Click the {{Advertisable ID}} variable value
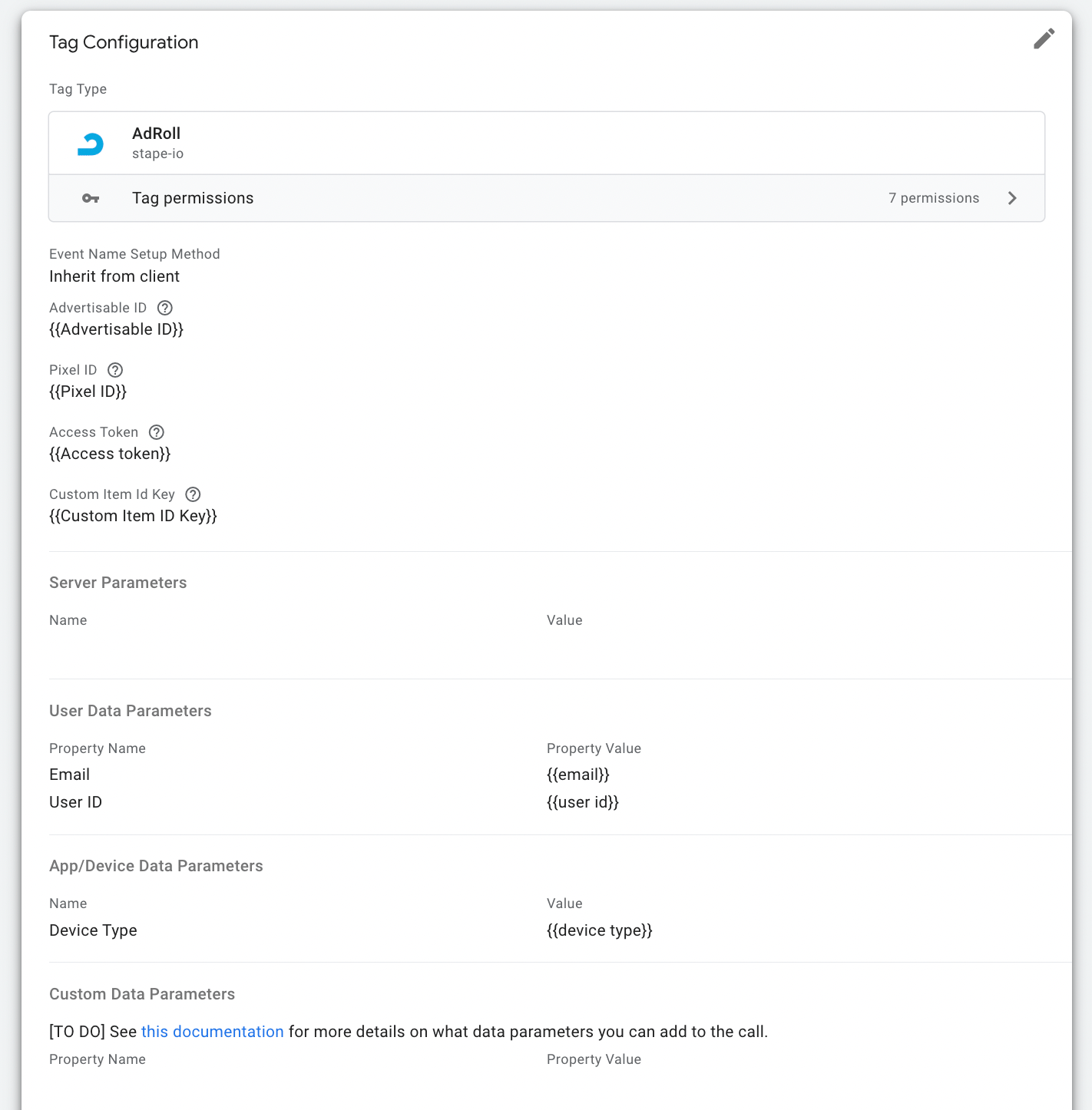Screen dimensions: 1092x1110 click(117, 329)
